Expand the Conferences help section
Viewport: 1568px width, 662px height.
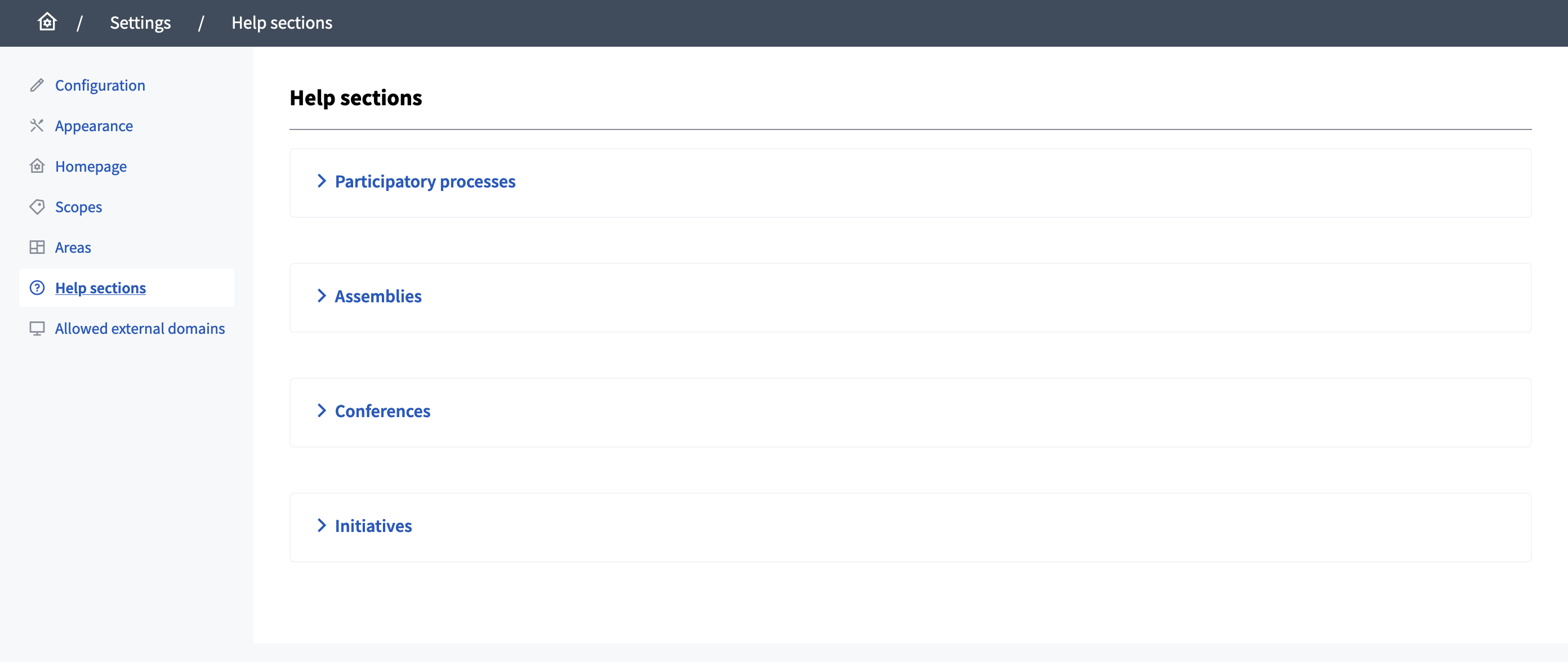coord(382,411)
